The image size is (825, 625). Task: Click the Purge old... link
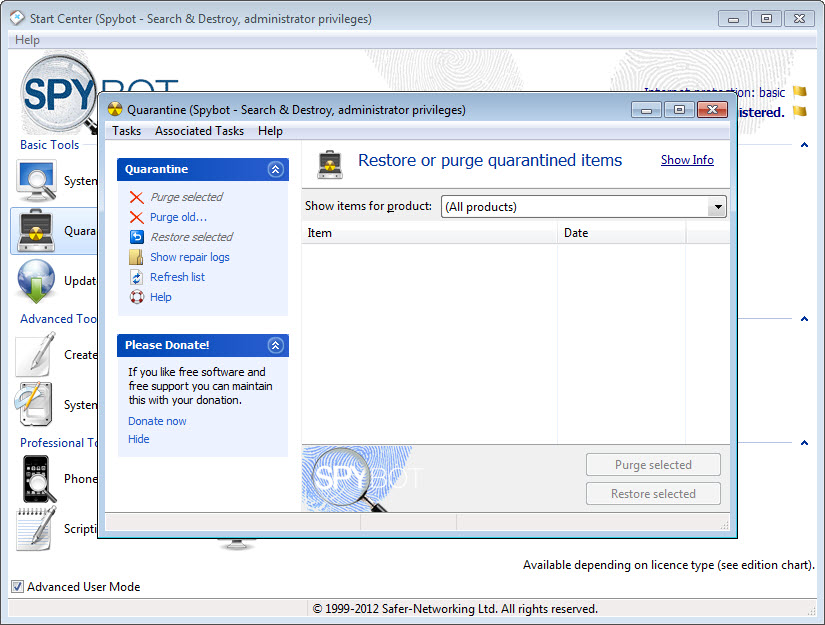pyautogui.click(x=178, y=217)
